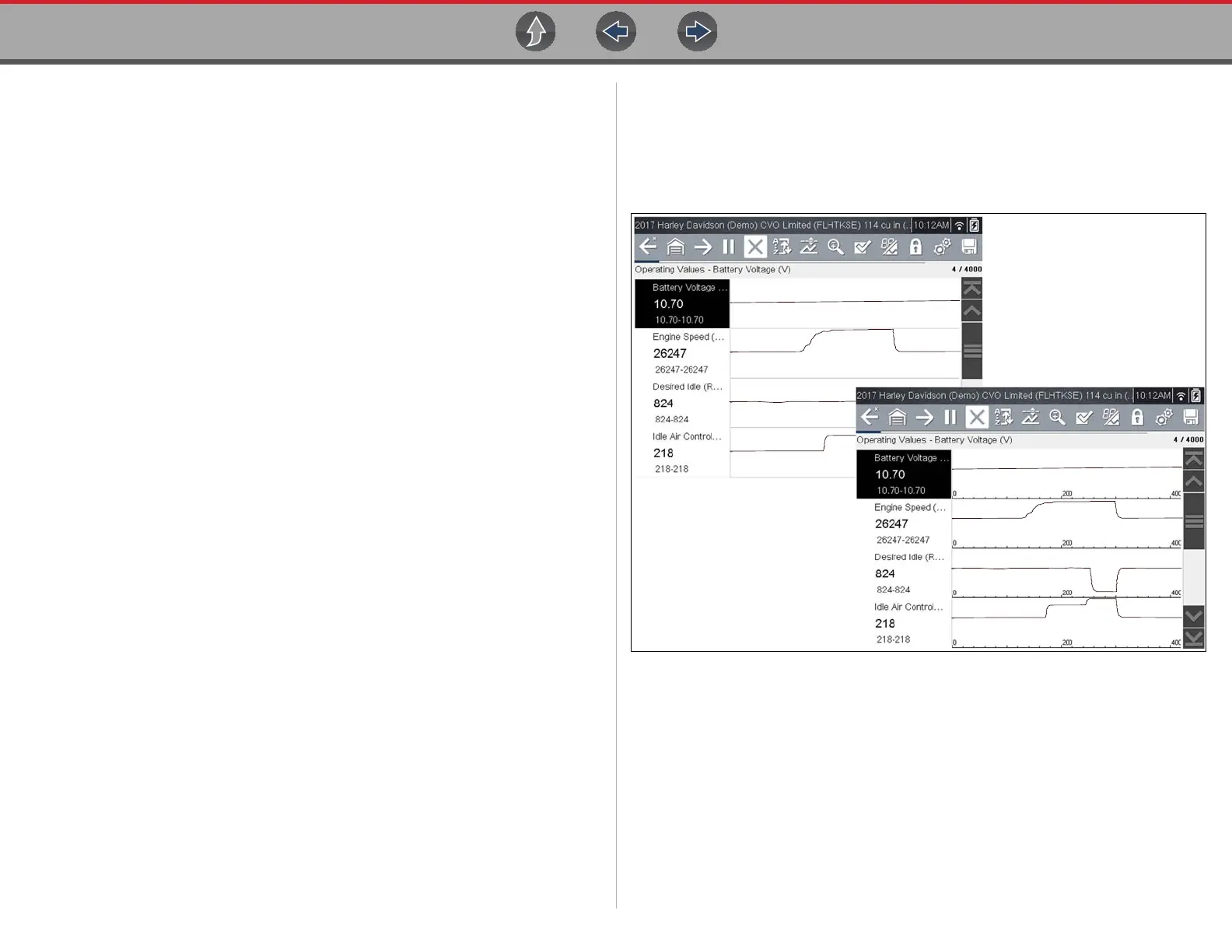1232x952 pixels.
Task: Click scrollbar thumb grip in lower screenshot
Action: [1194, 521]
